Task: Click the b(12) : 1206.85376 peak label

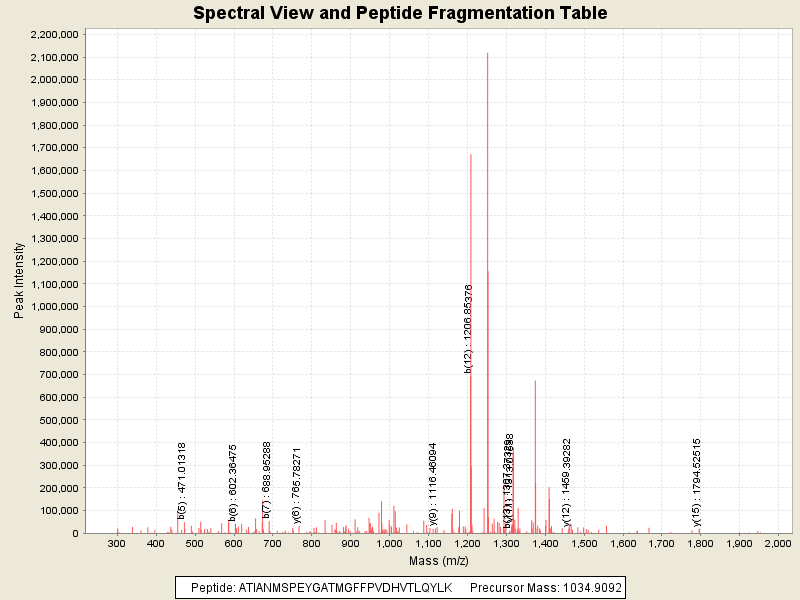Action: [468, 328]
